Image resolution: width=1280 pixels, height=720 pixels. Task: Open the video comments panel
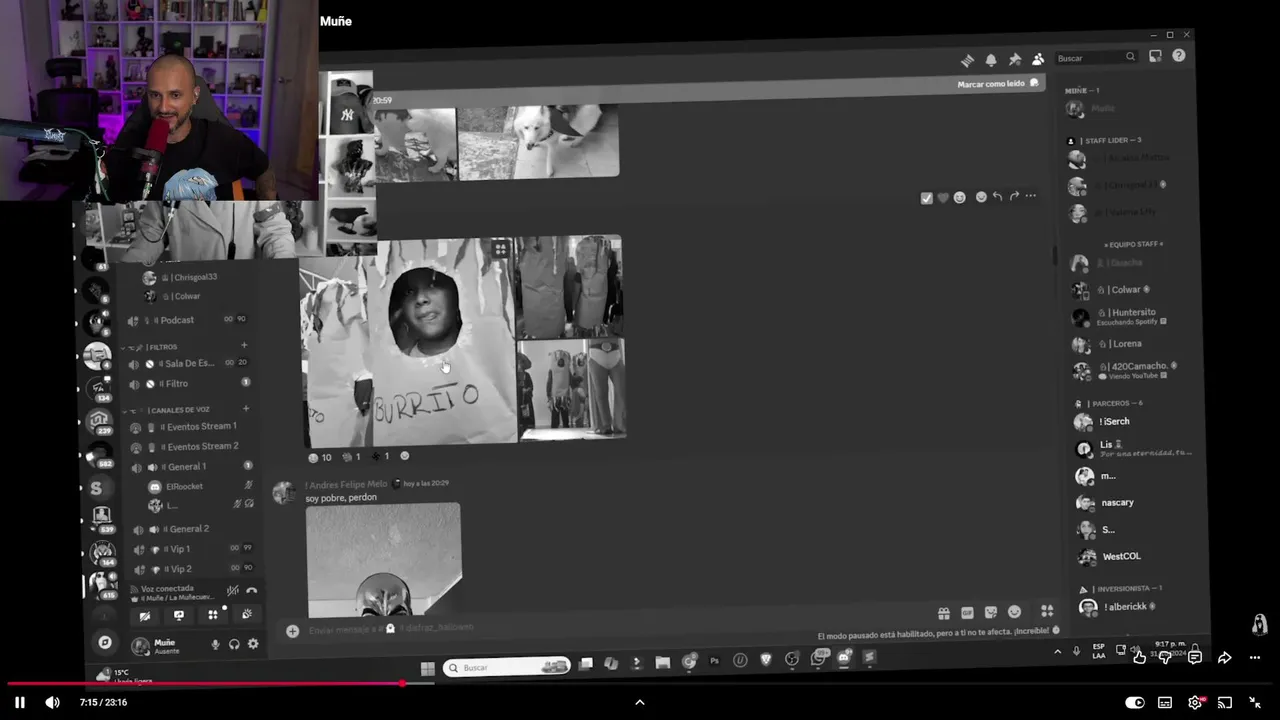pyautogui.click(x=1195, y=657)
